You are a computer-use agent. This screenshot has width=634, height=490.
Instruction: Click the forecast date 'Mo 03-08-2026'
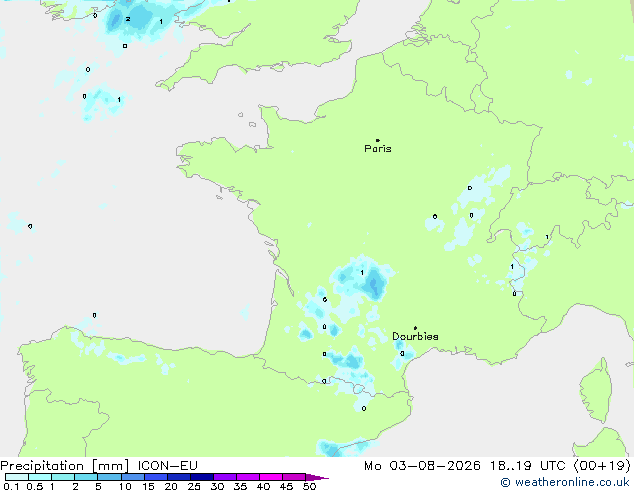422,466
